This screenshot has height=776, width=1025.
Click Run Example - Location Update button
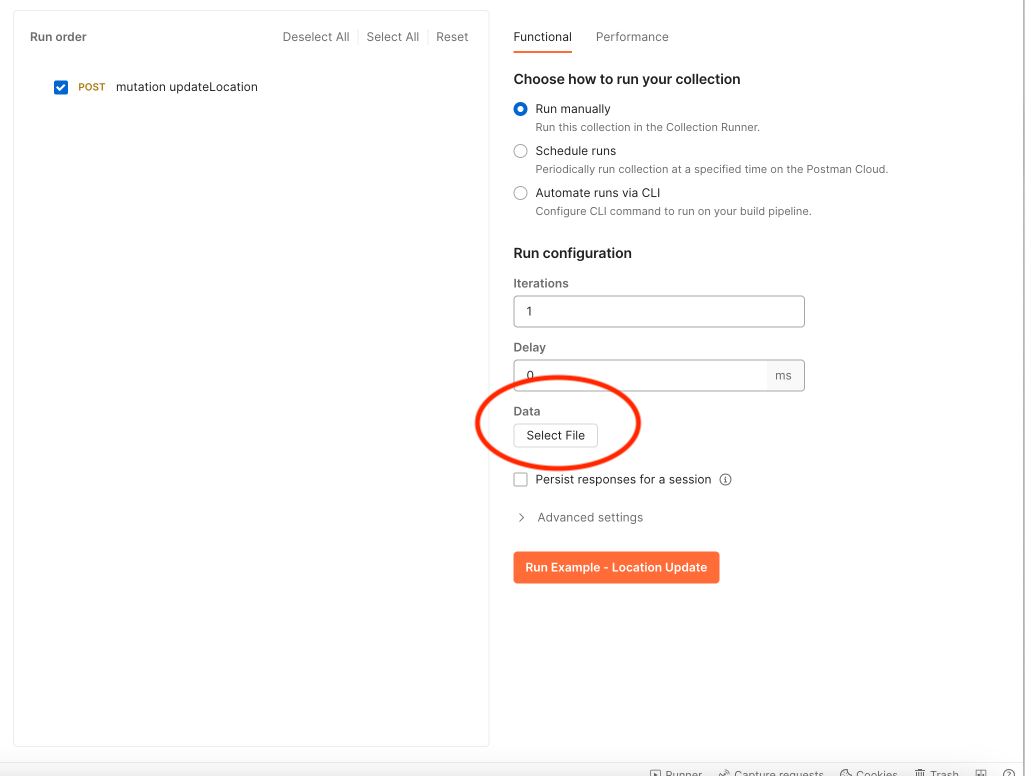pos(616,567)
